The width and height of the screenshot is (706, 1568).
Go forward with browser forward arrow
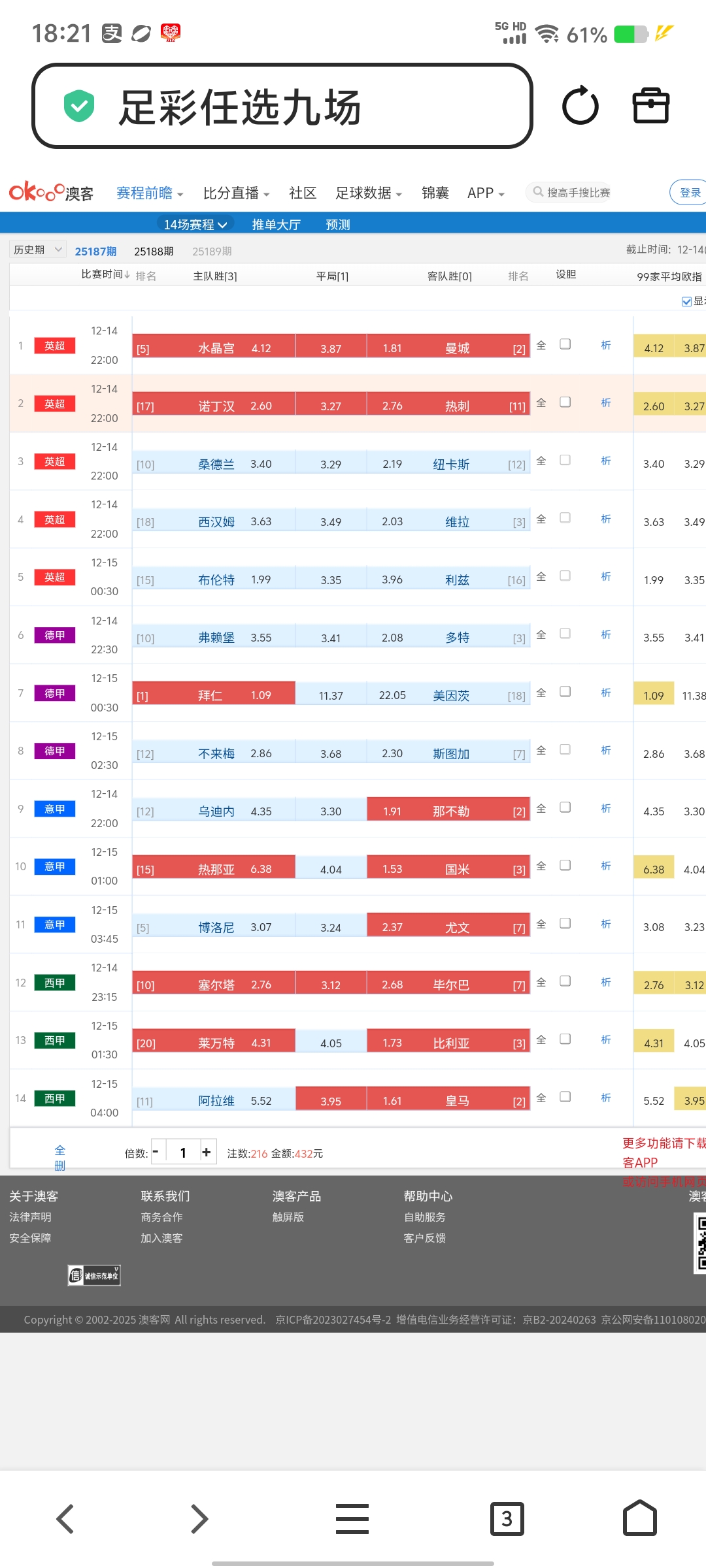click(199, 1518)
